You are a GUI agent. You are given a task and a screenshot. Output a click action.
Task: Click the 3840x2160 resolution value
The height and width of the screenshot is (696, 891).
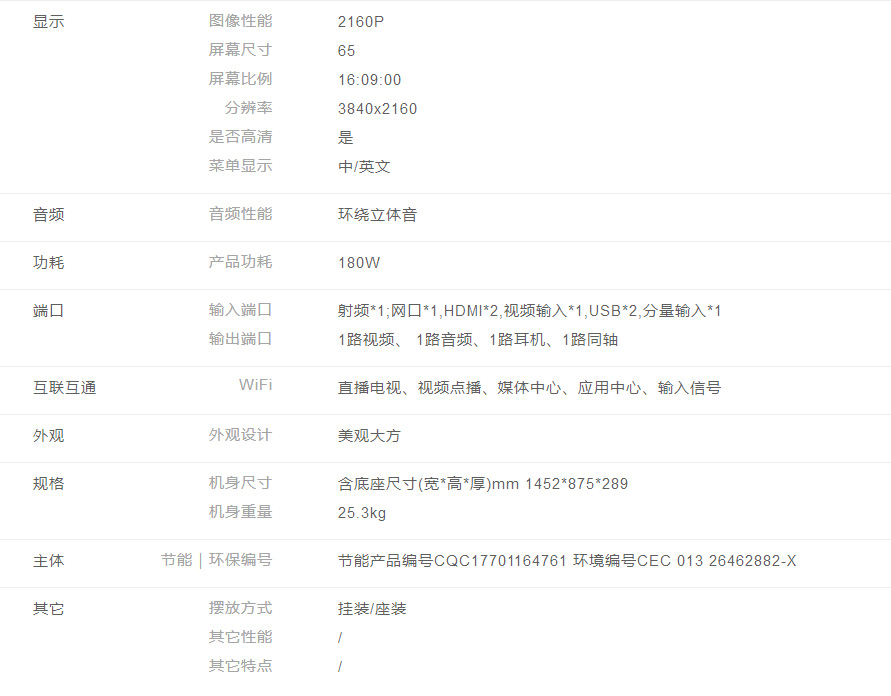pyautogui.click(x=377, y=109)
